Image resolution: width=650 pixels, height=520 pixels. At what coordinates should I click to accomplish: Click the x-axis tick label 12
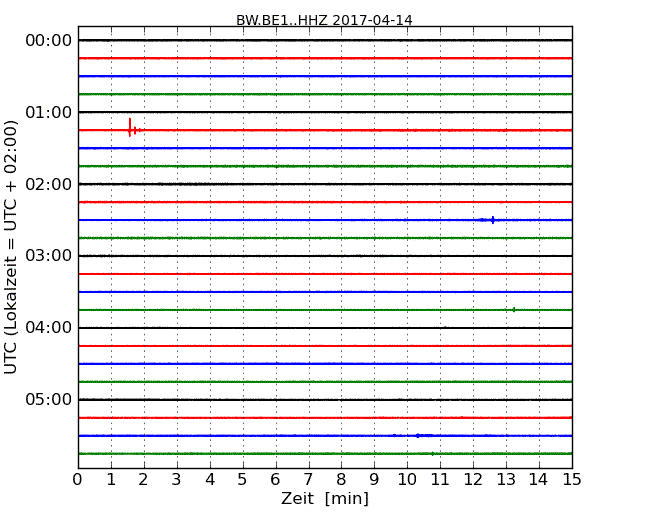pyautogui.click(x=473, y=480)
